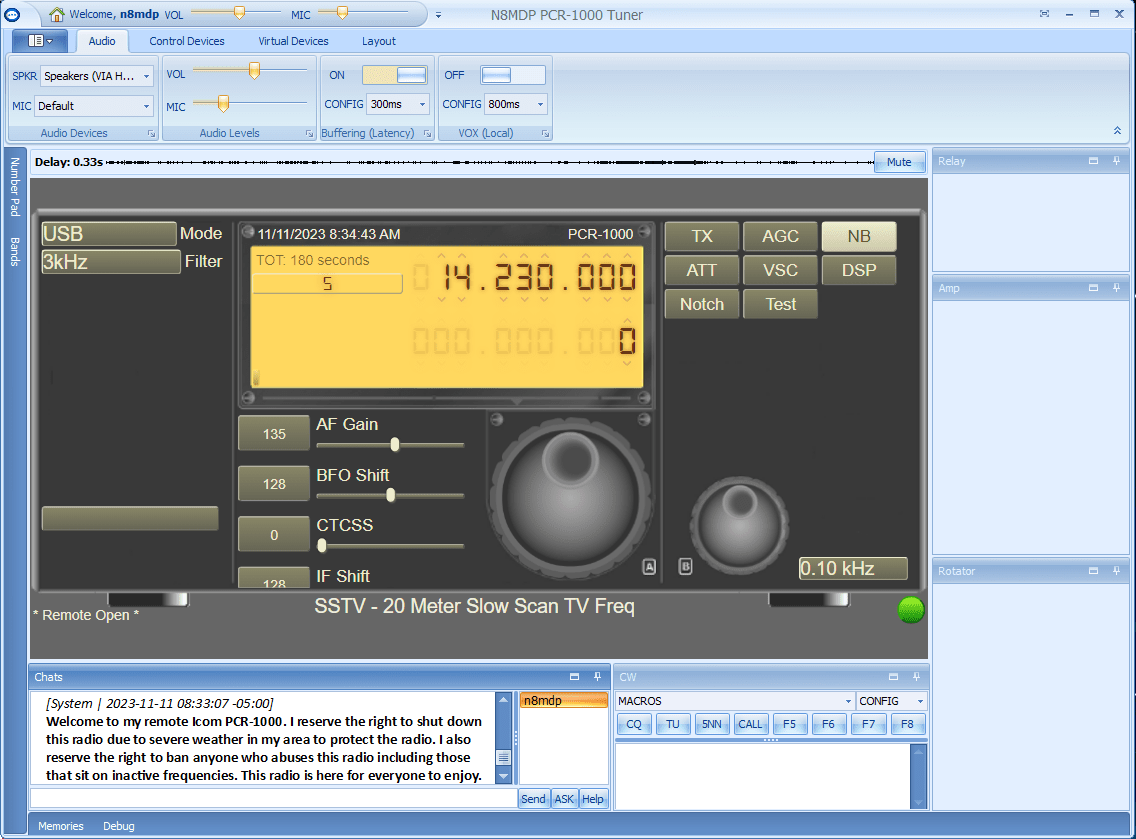
Task: Switch to the Virtual Devices tab
Action: coord(293,41)
